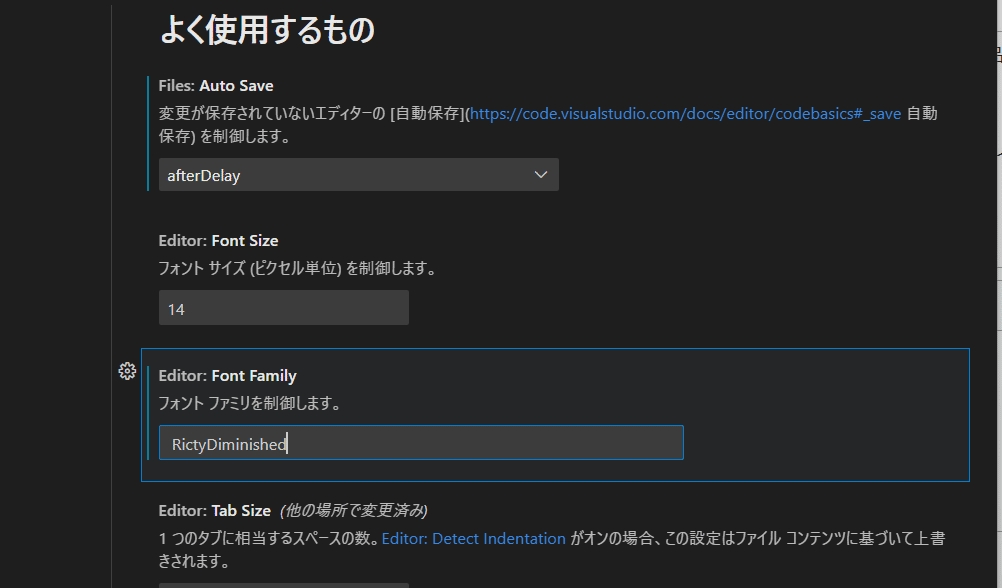
Task: Open the code.visualstudio.com codebasics link
Action: 686,114
